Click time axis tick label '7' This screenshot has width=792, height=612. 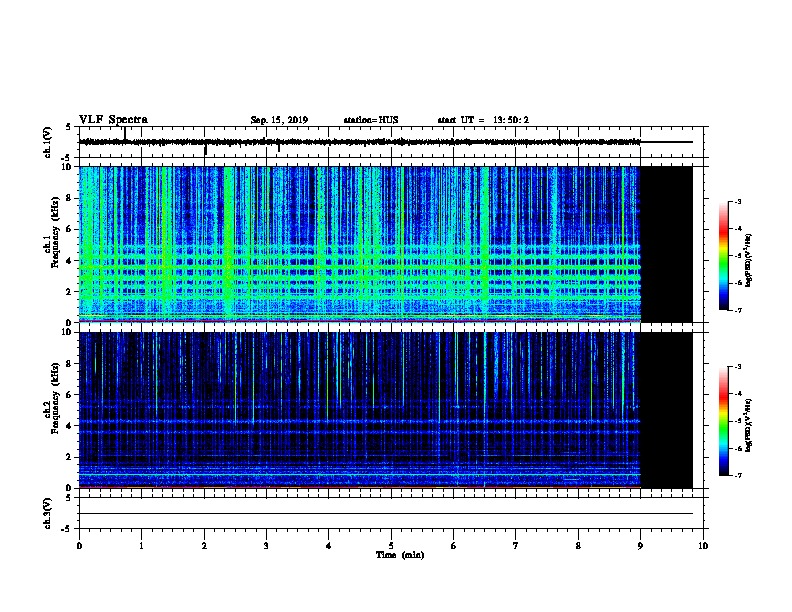tap(516, 546)
